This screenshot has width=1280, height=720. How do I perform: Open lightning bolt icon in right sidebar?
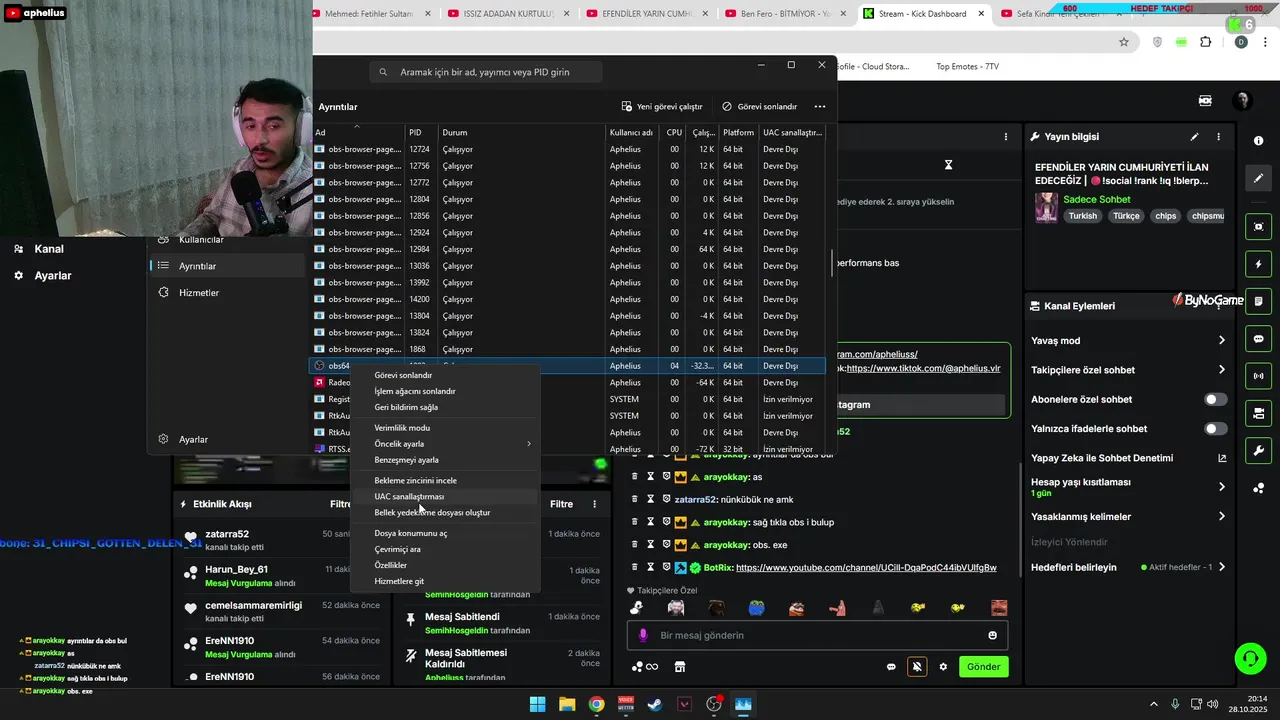(x=1258, y=264)
